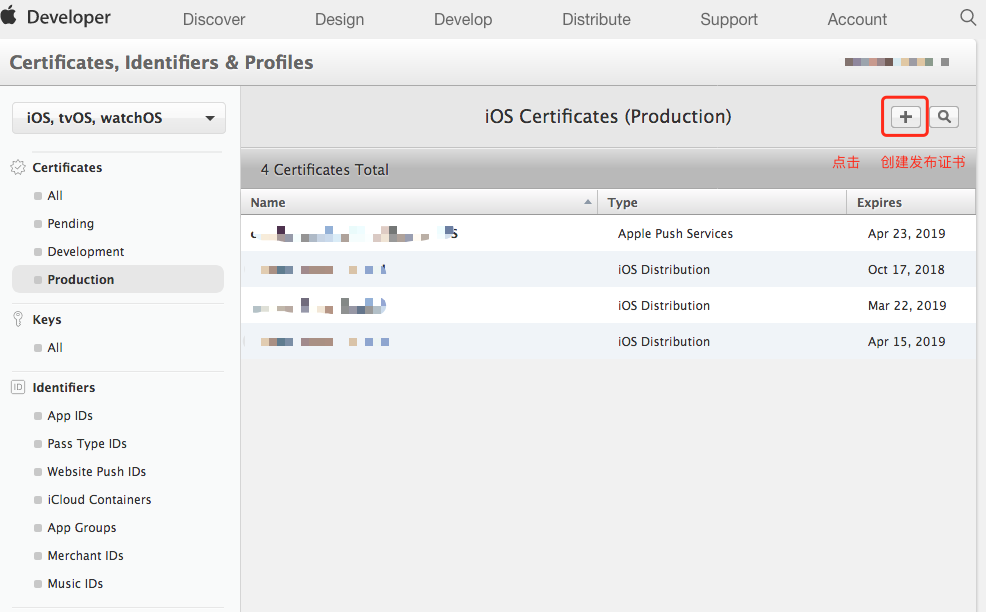Click the Expires column header
The image size is (986, 612).
(x=911, y=203)
